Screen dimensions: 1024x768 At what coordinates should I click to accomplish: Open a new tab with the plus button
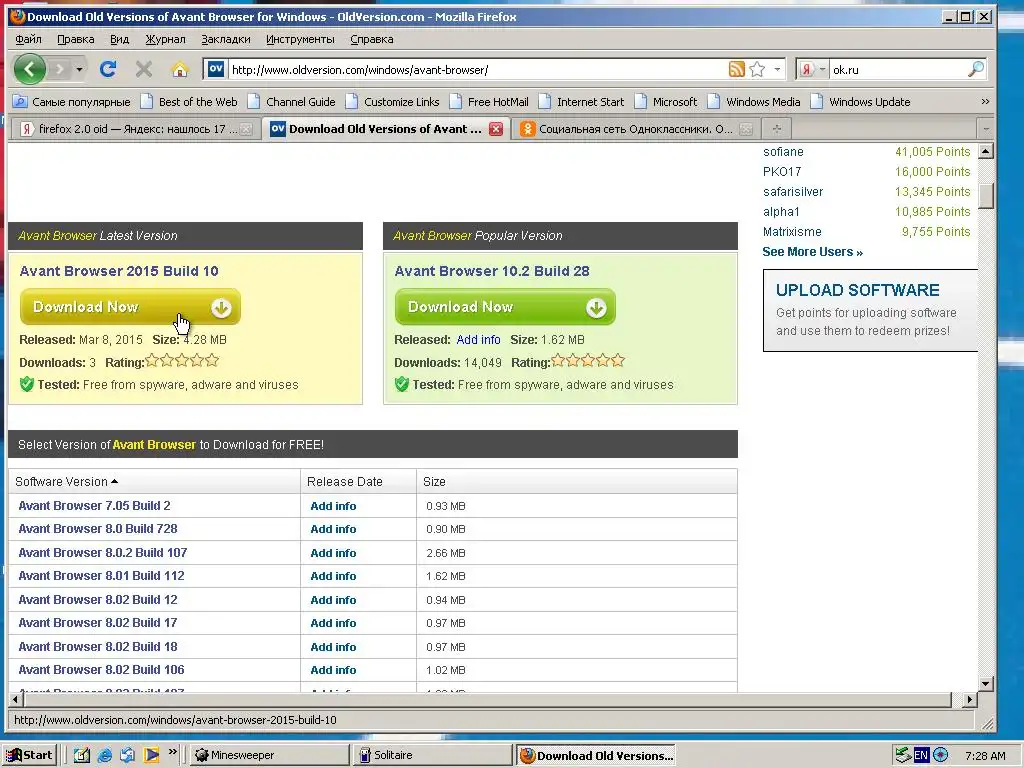(x=776, y=129)
